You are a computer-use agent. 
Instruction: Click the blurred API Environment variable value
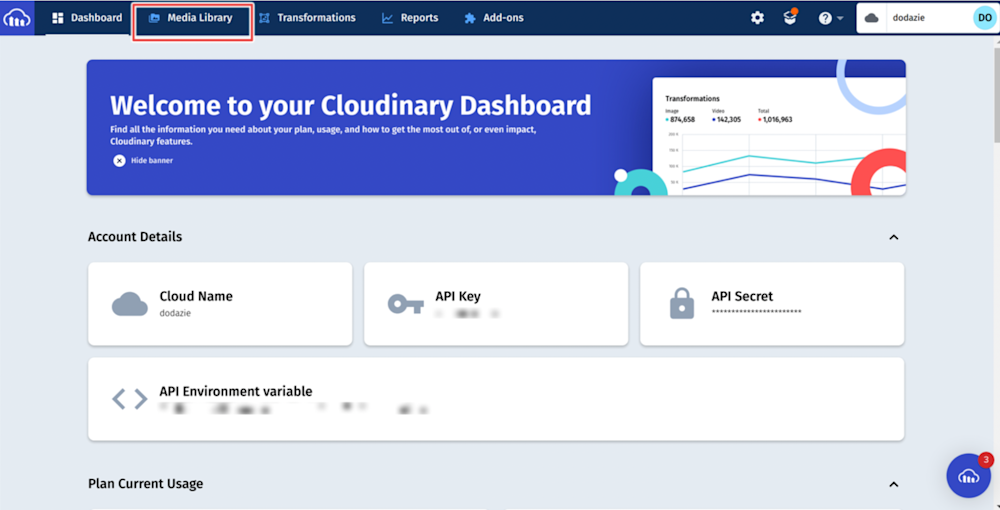[x=293, y=409]
